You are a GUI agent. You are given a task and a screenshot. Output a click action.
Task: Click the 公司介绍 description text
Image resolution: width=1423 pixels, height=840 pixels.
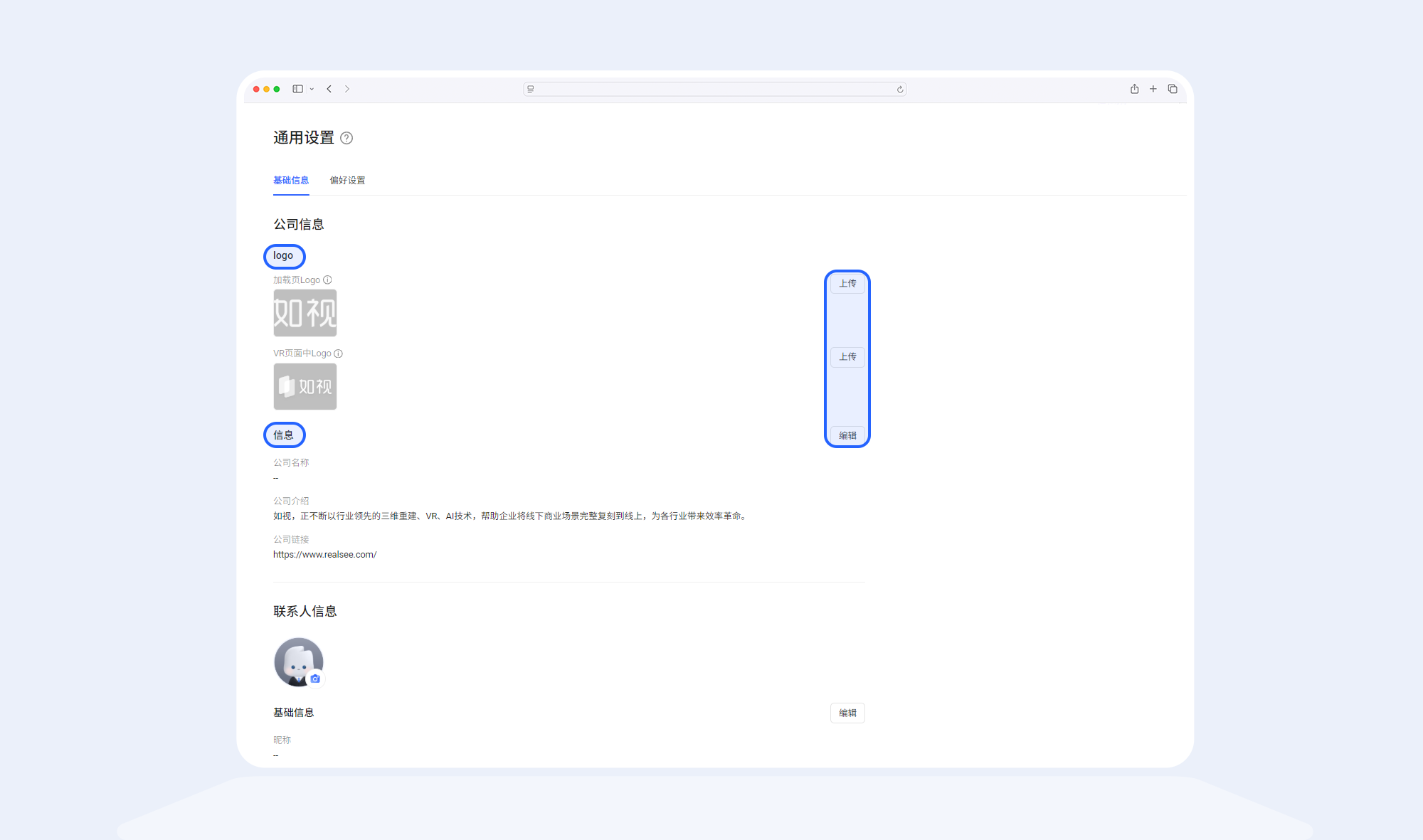tap(511, 516)
